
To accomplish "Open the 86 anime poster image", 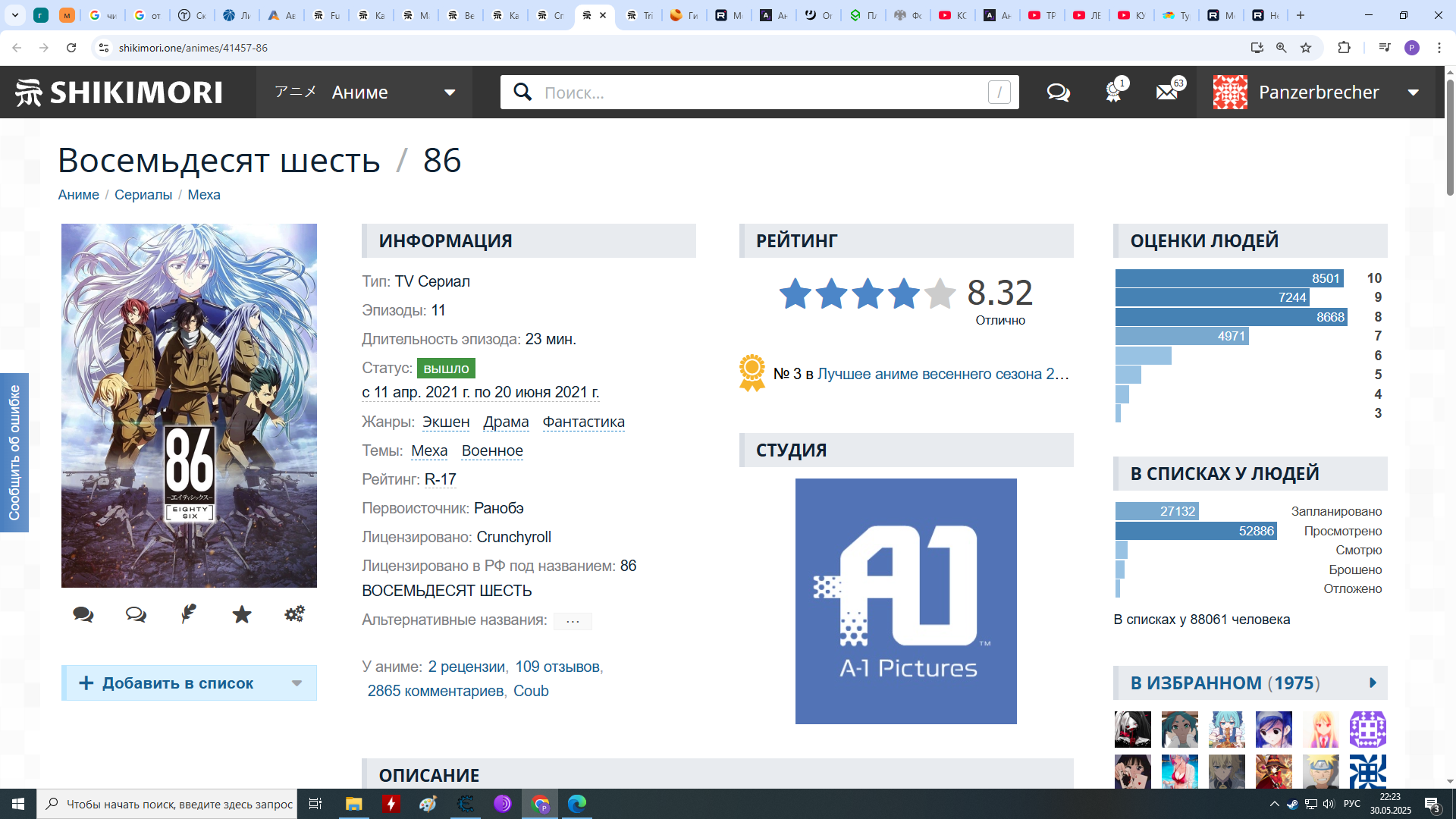I will (189, 406).
